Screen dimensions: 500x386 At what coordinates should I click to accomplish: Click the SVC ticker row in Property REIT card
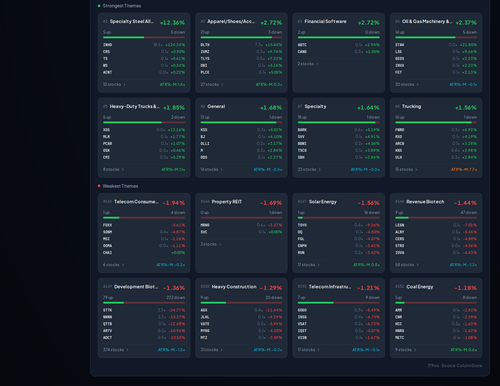(241, 232)
